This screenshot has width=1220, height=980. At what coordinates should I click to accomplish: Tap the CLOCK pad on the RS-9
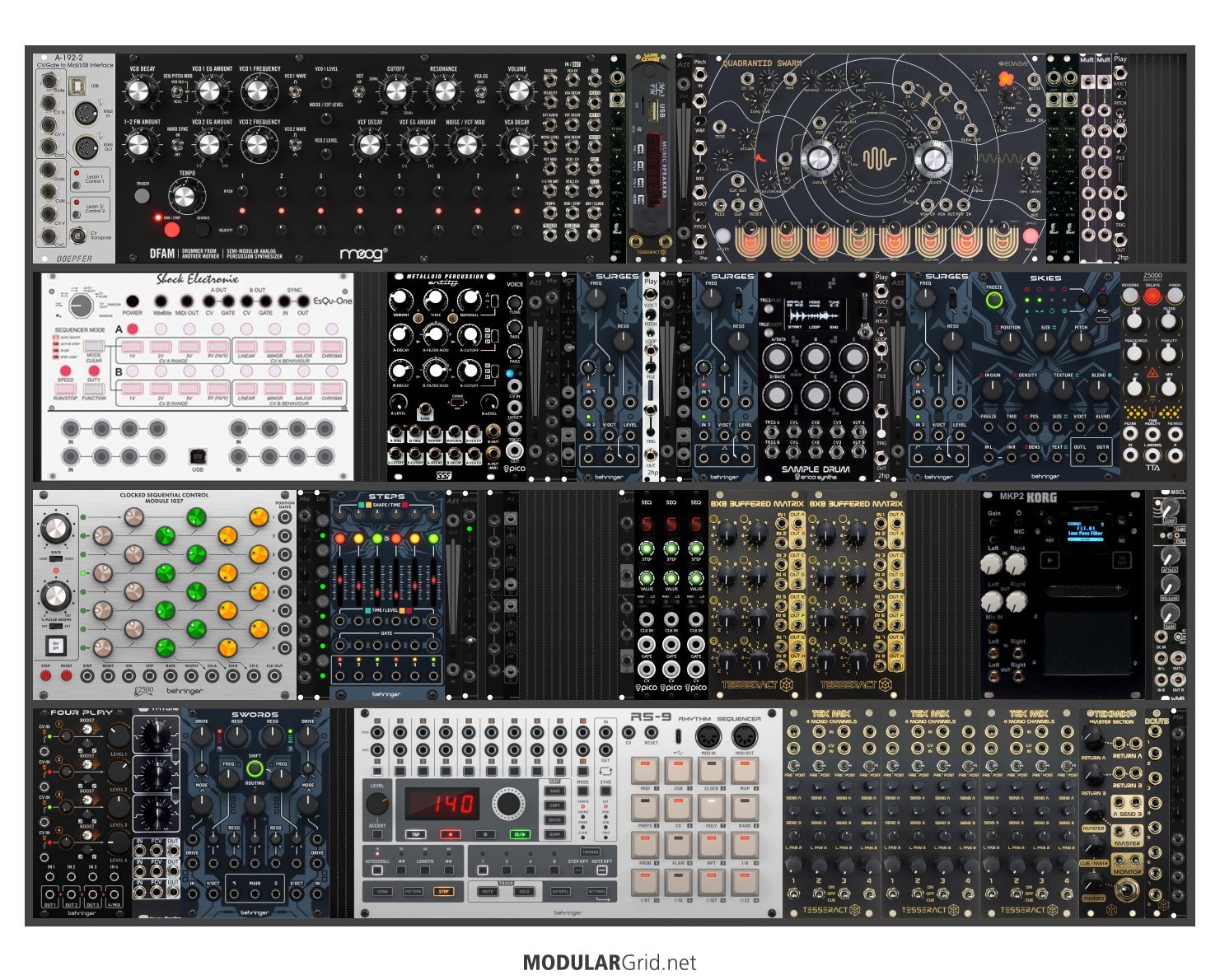[711, 771]
